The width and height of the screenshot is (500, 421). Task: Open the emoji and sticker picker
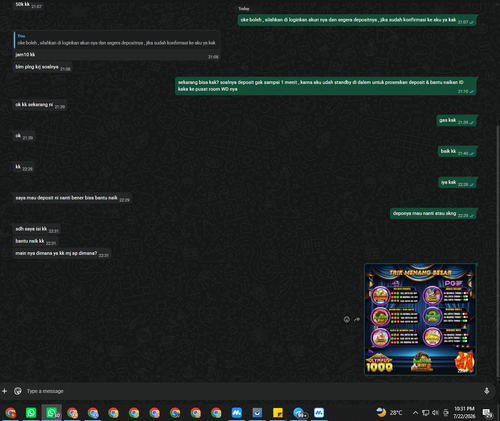(18, 391)
